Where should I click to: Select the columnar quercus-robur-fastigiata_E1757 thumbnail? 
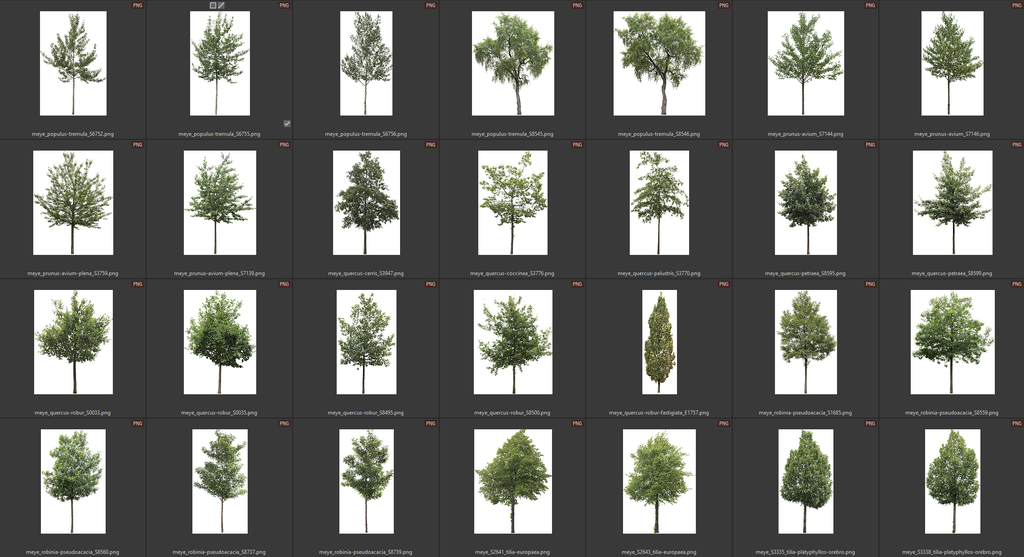tap(659, 342)
